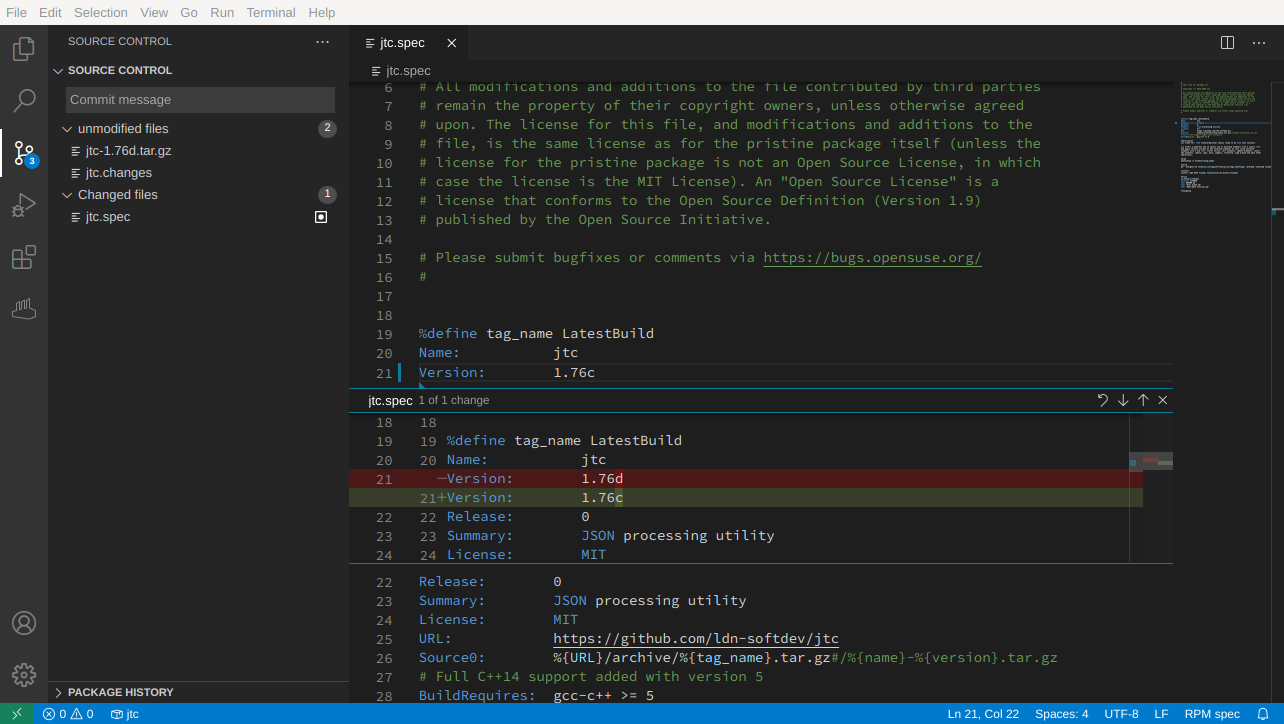This screenshot has height=724, width=1284.
Task: Open the Search panel
Action: click(24, 100)
